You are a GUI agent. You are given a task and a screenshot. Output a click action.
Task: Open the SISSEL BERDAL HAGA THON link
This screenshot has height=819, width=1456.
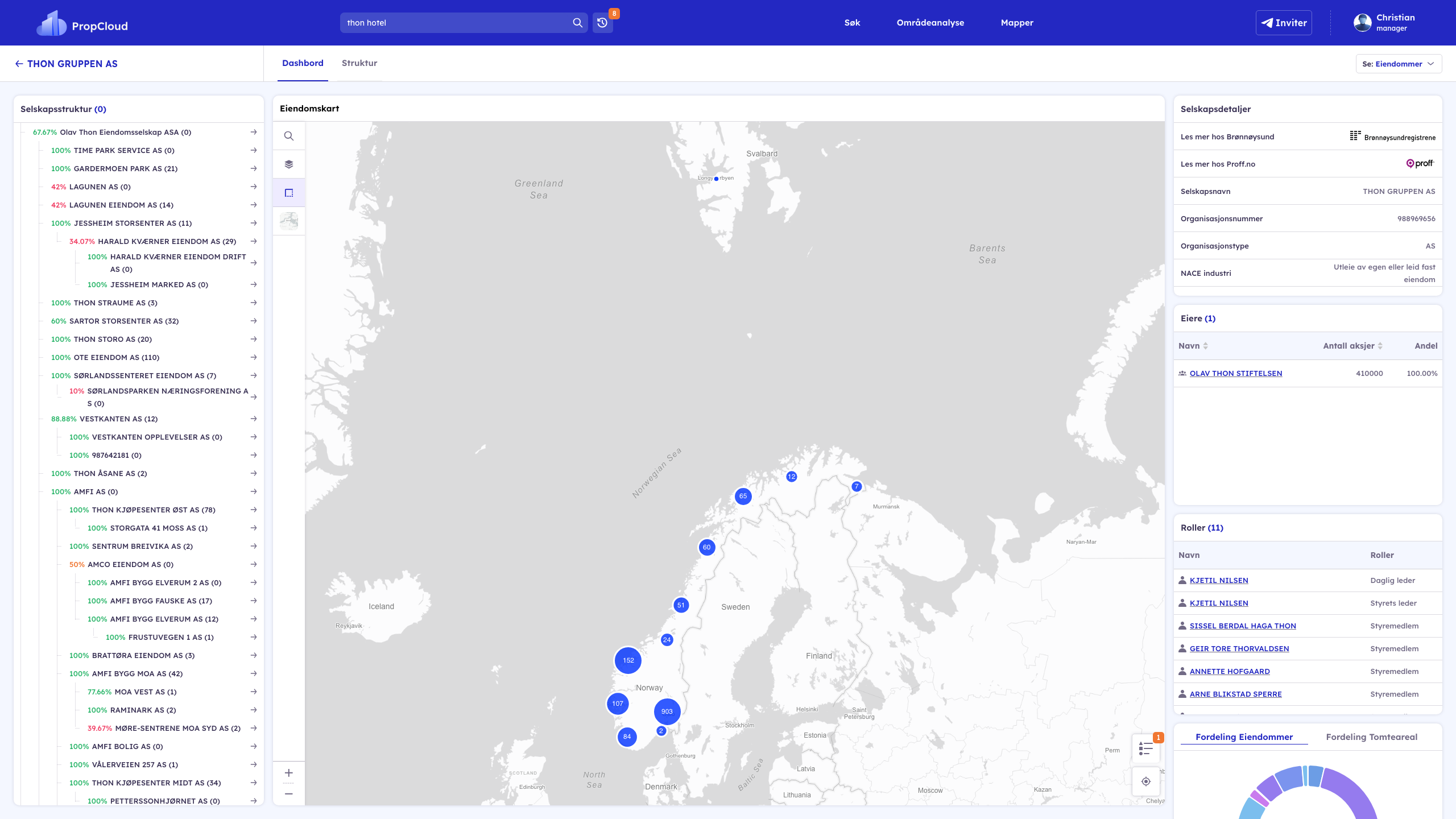1243,626
